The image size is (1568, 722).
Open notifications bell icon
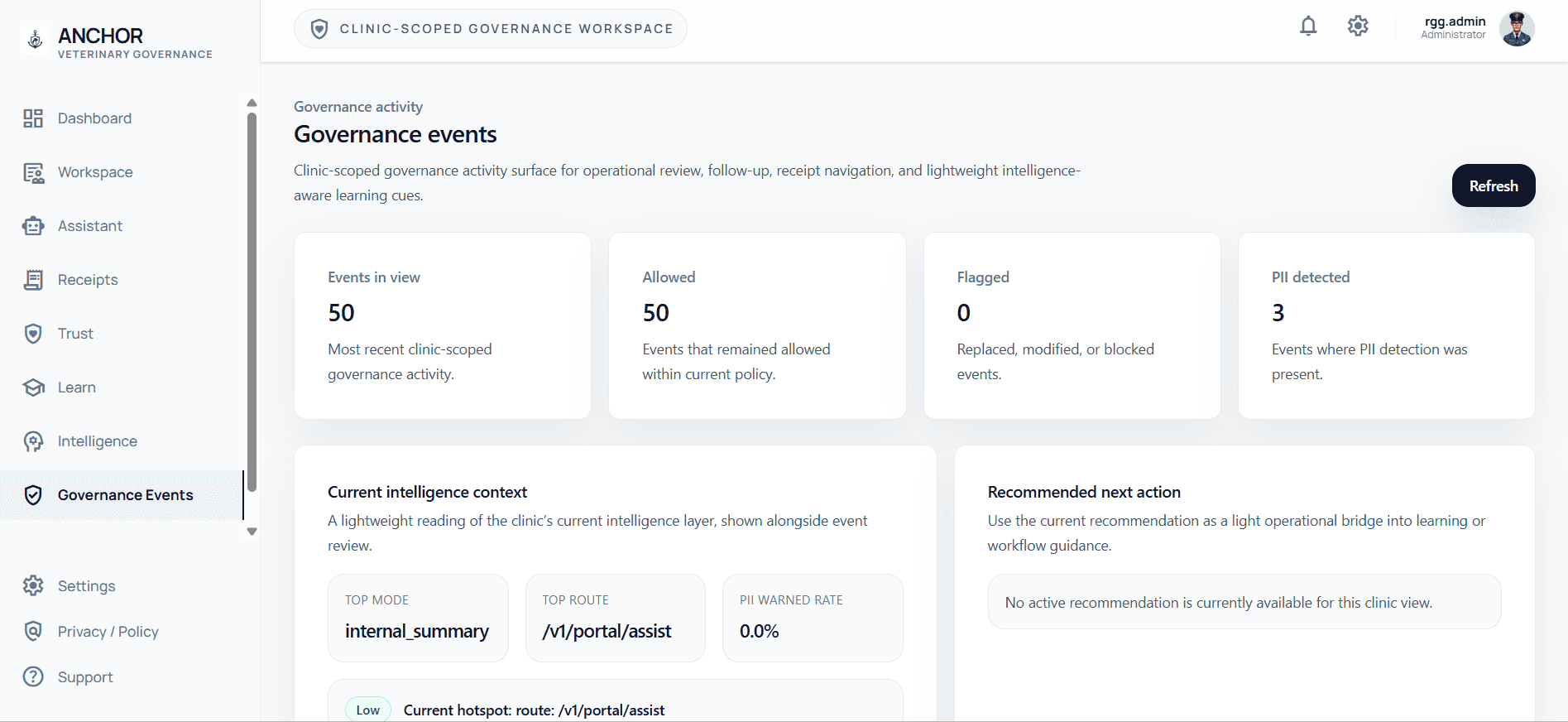point(1308,26)
